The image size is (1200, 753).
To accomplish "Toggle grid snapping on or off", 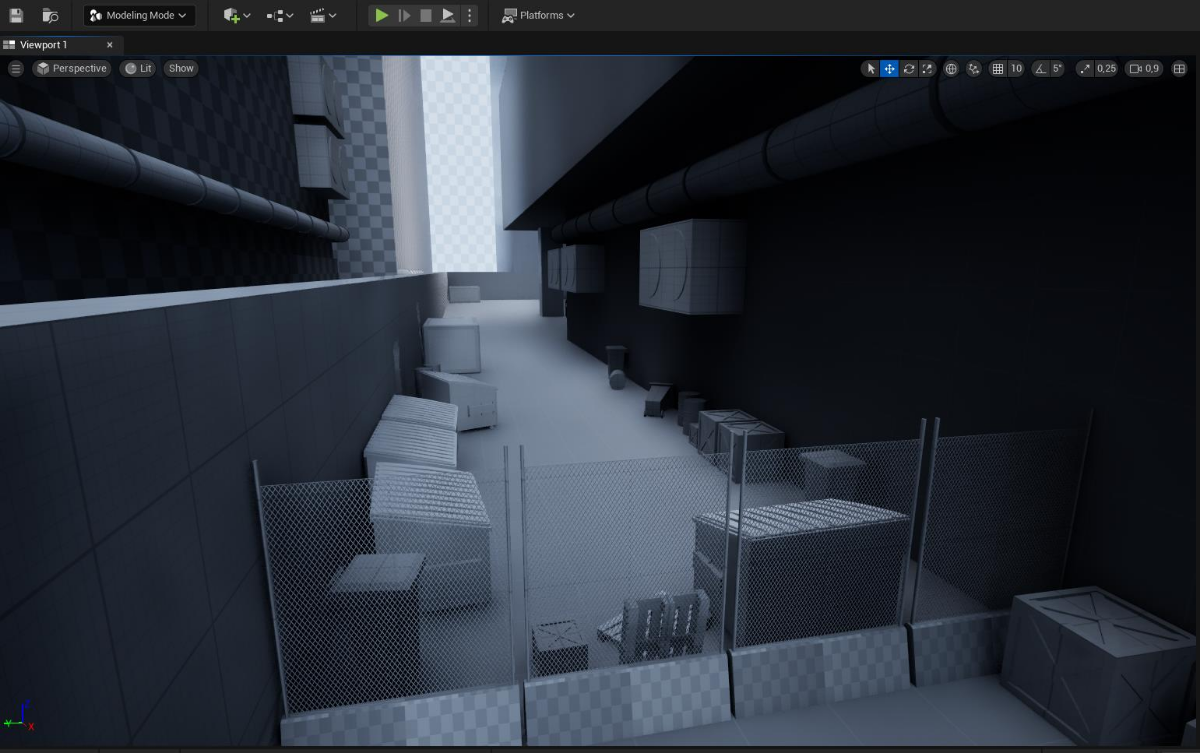I will [x=997, y=68].
